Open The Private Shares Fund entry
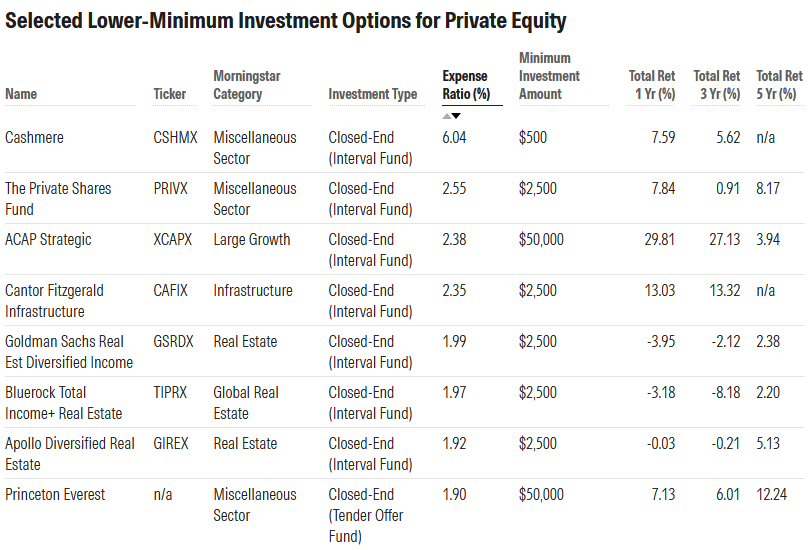The image size is (811, 550). point(58,199)
